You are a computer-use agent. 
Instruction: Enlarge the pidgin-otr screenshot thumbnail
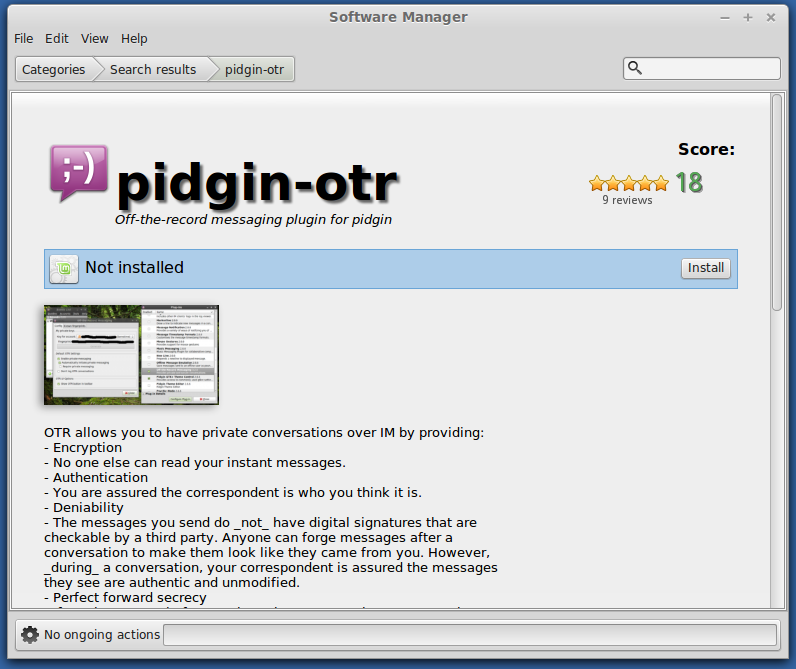click(x=131, y=355)
